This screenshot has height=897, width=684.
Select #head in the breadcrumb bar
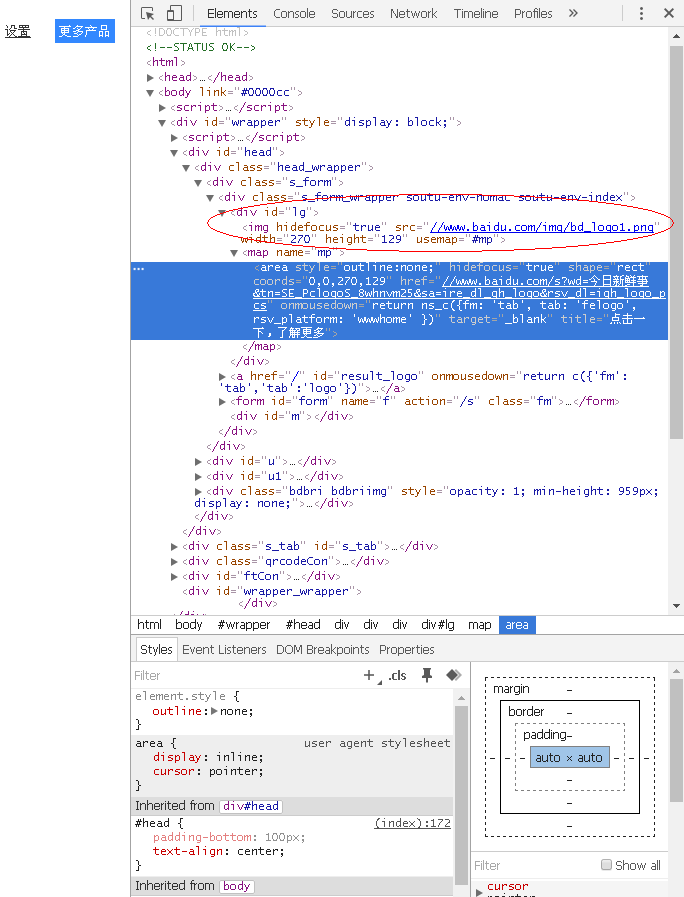303,625
